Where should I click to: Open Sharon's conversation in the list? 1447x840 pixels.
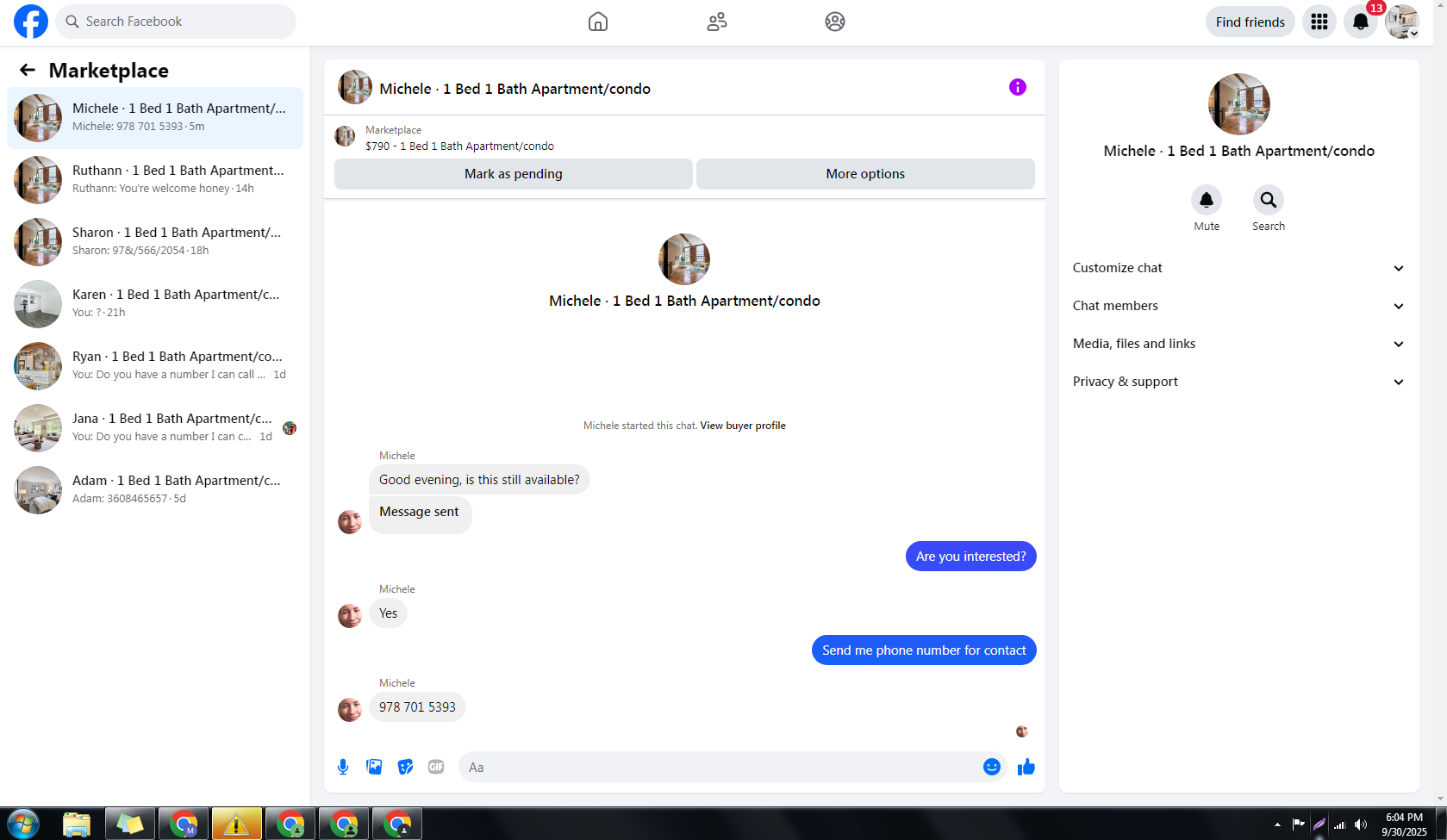coord(155,242)
